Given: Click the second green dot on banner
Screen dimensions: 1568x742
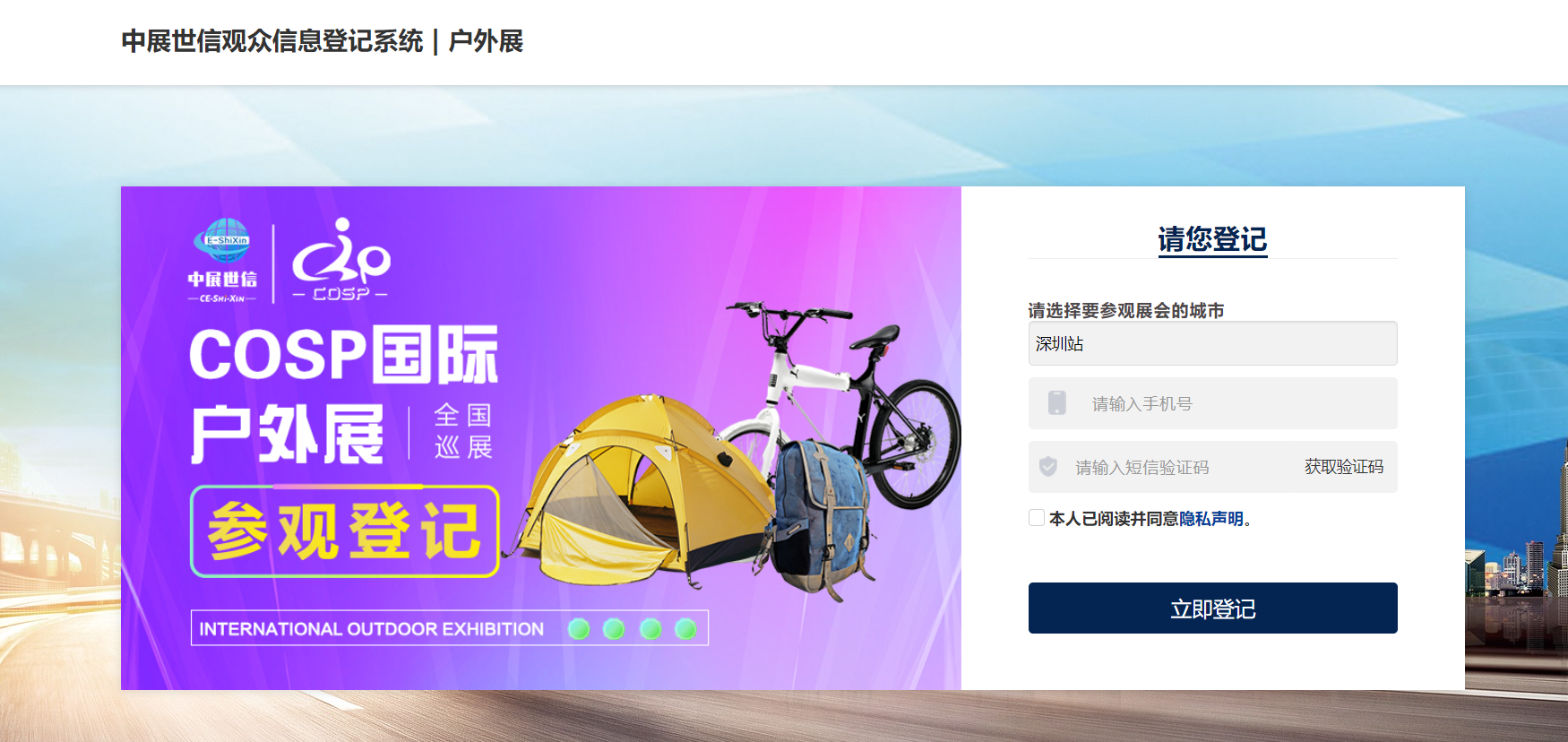Looking at the screenshot, I should click(x=614, y=629).
